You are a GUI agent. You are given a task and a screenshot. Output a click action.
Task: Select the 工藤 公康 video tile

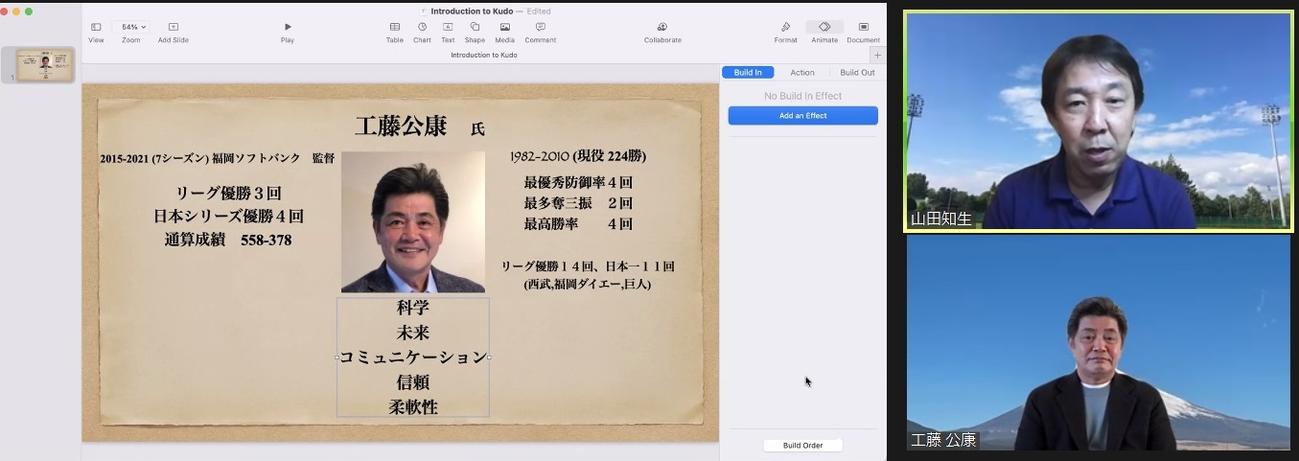[x=1098, y=343]
